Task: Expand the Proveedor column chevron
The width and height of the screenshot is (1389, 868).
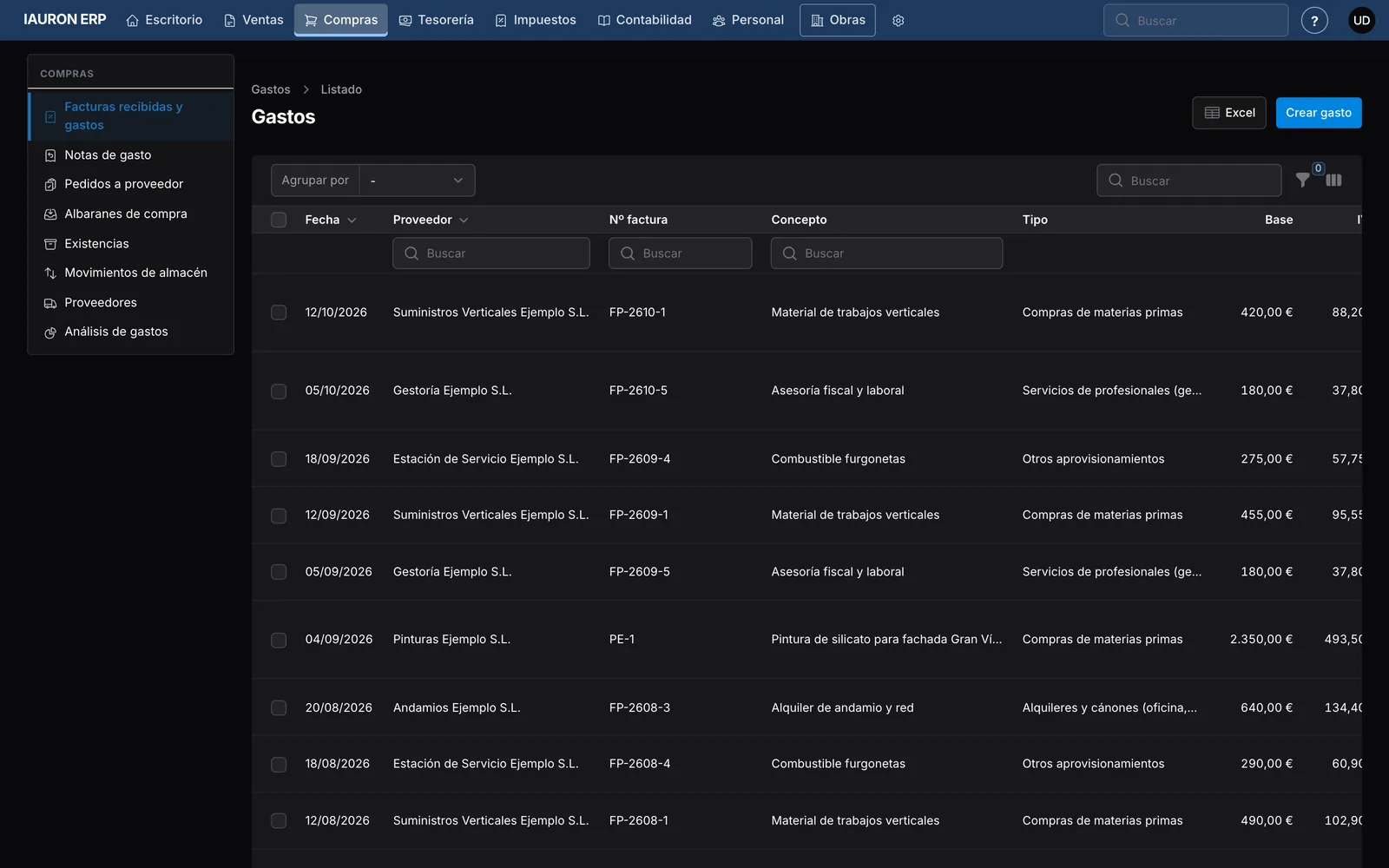Action: pos(464,220)
